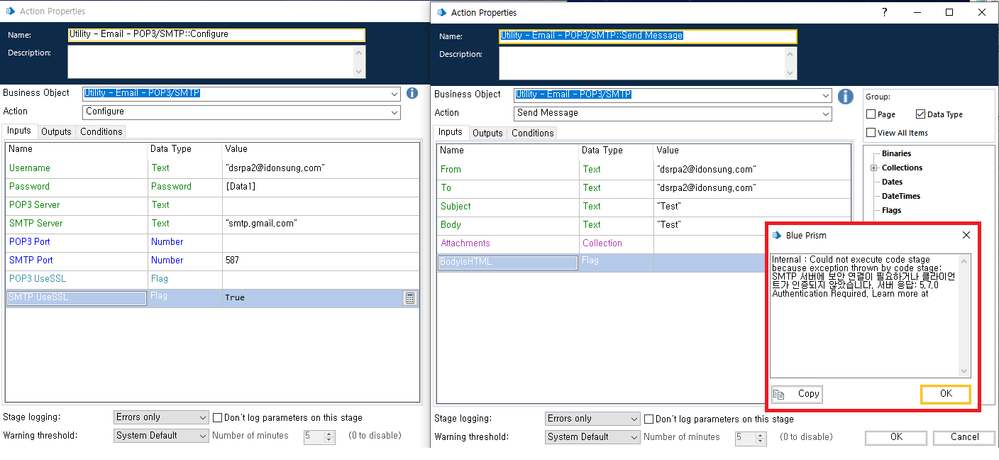Click OK button at bottom of Send Message window
The height and width of the screenshot is (460, 999).
pos(896,437)
